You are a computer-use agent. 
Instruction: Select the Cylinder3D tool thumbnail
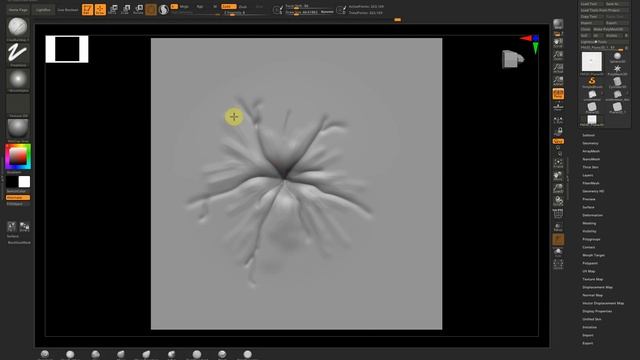617,82
